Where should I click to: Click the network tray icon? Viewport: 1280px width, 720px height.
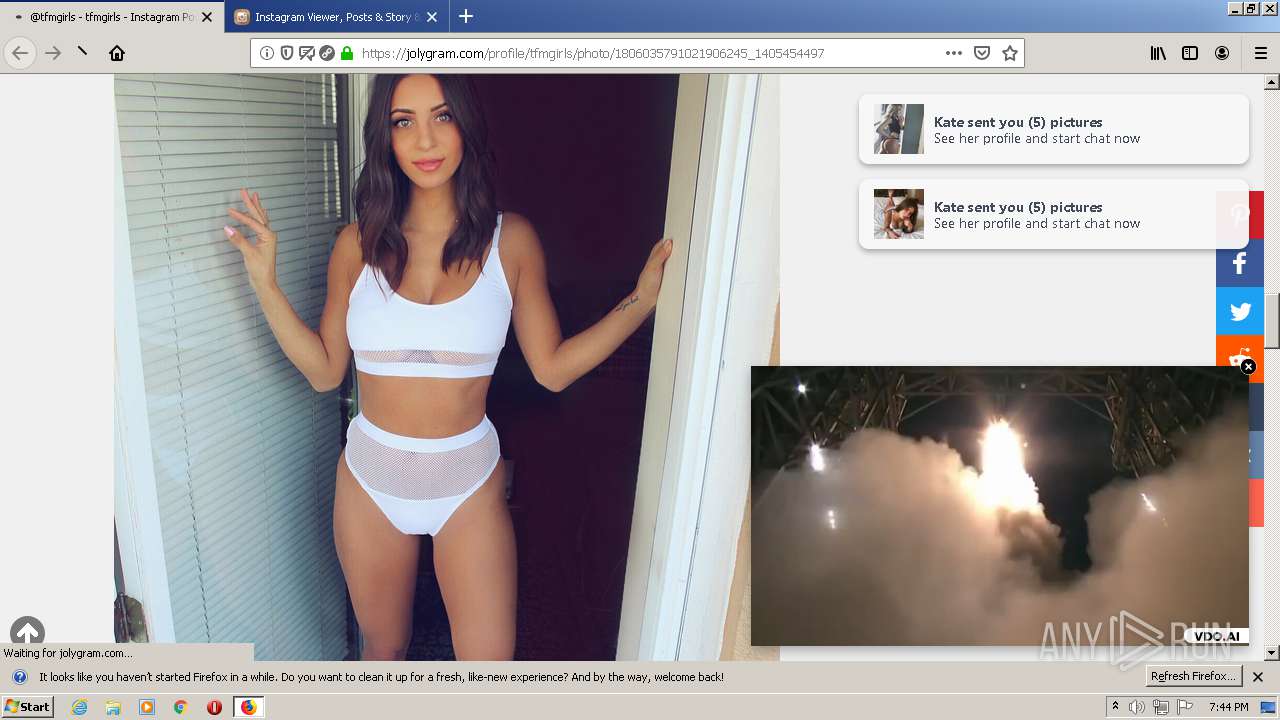click(1160, 707)
